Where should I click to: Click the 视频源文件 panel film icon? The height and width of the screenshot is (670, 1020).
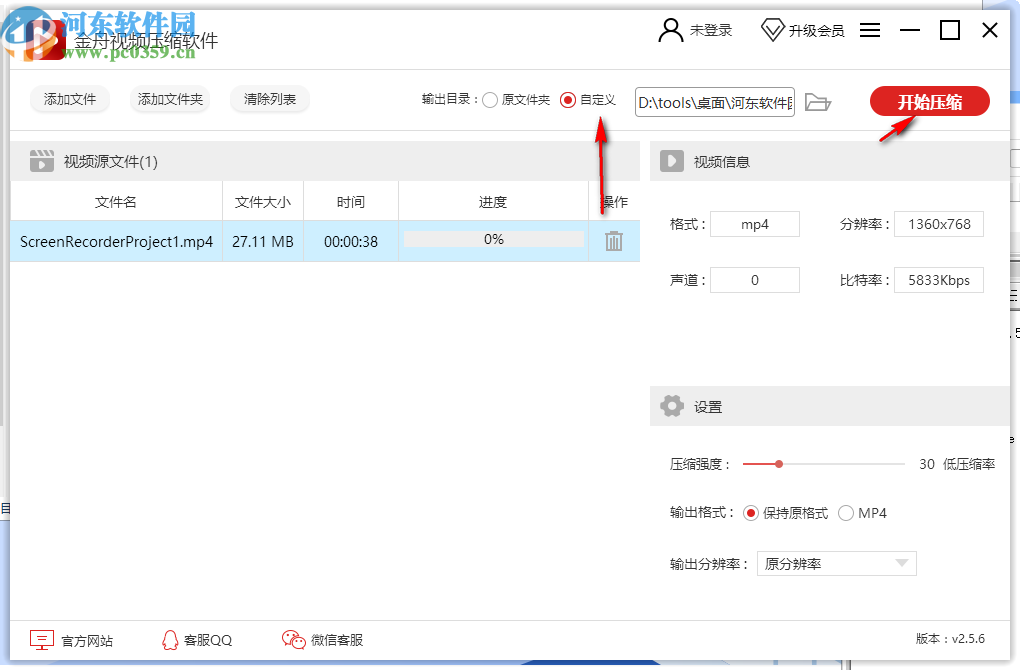[40, 160]
